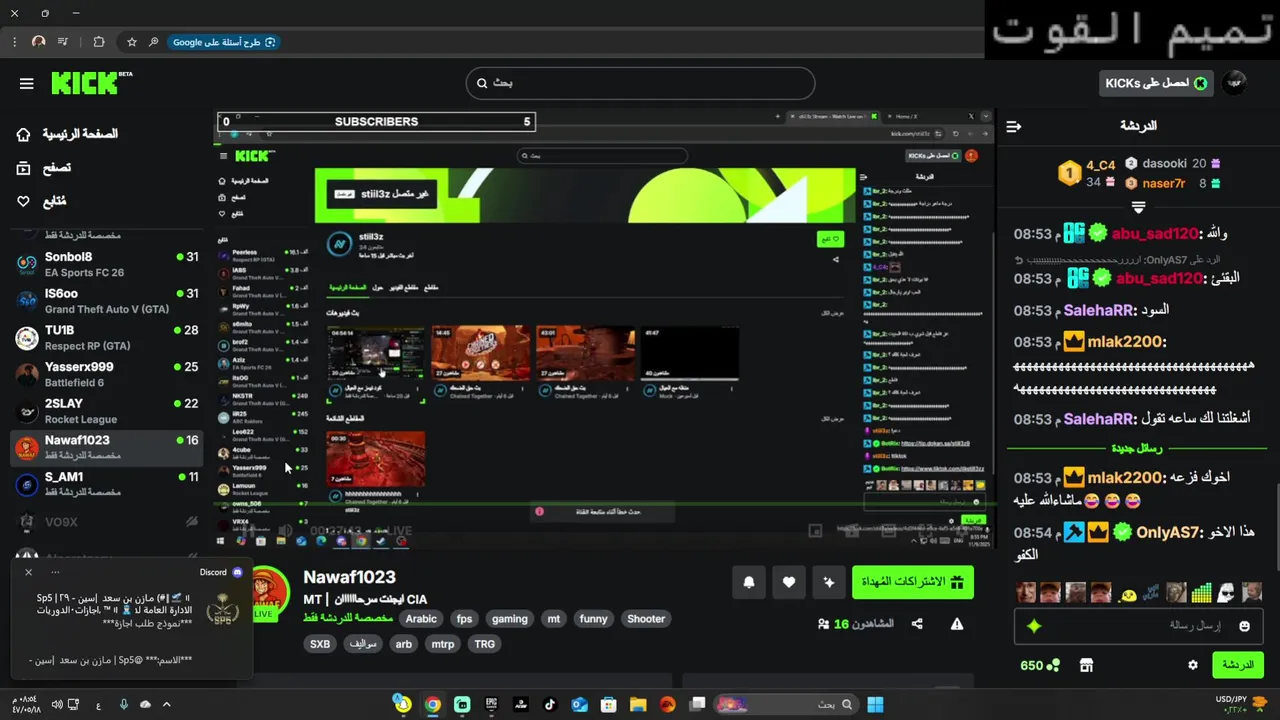Collapse the chat panel icon
The width and height of the screenshot is (1280, 720).
tap(1013, 126)
